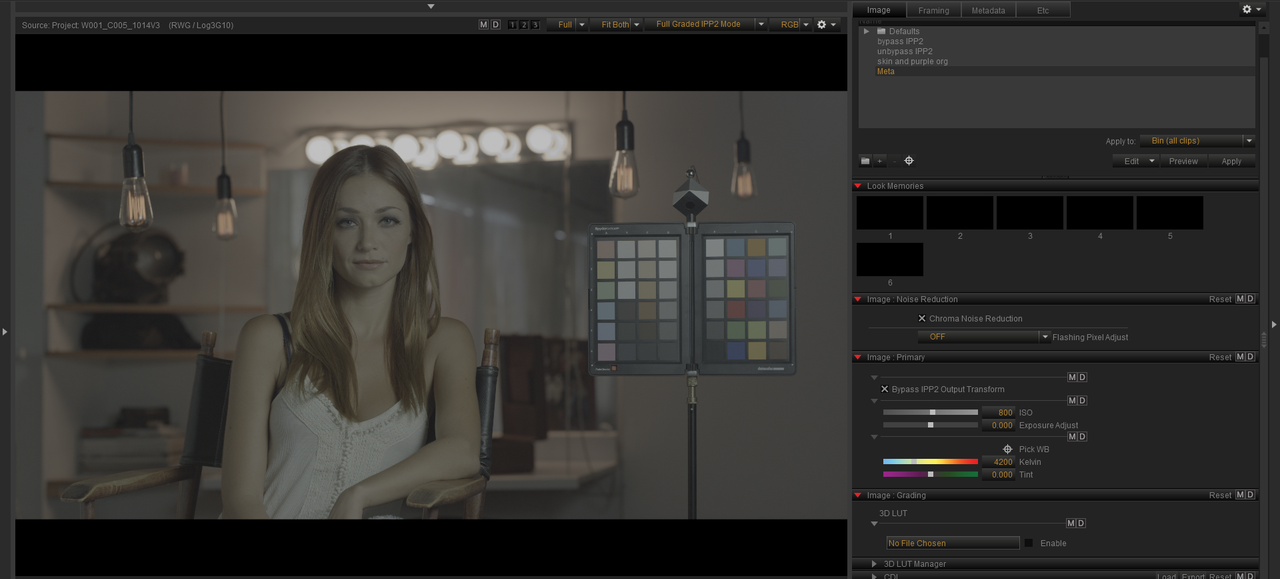Click the ISO slider
Screen dimensions: 1280x579
(930, 412)
